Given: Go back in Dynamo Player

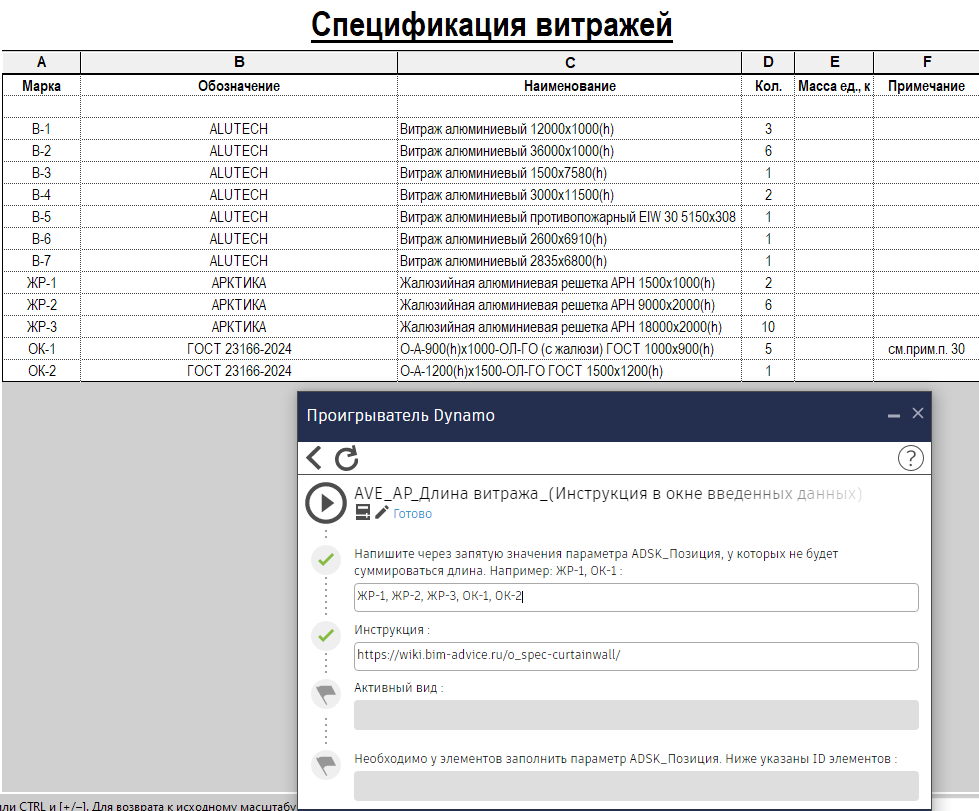Looking at the screenshot, I should [314, 458].
